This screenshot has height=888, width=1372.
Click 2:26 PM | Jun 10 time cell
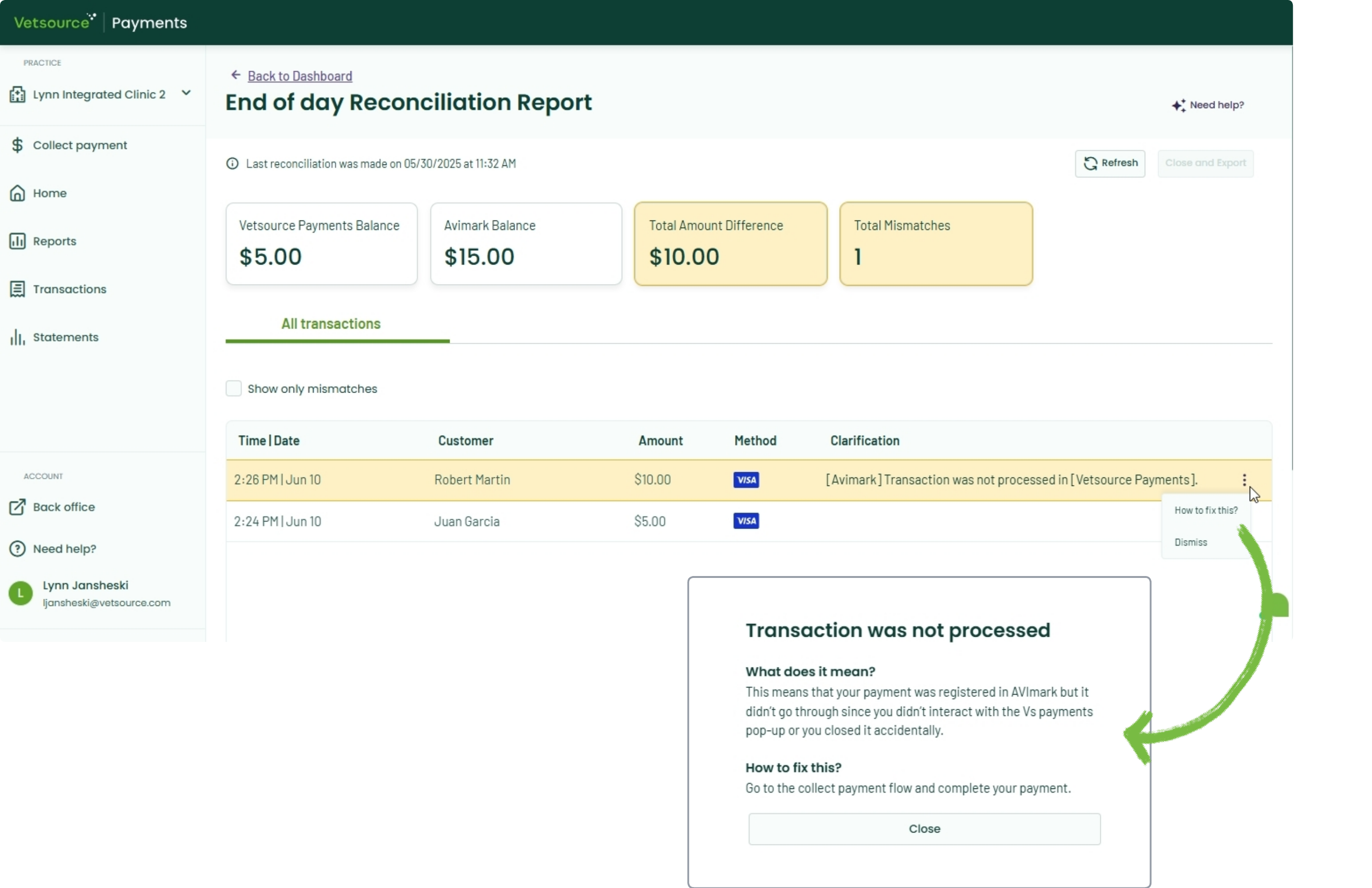277,479
